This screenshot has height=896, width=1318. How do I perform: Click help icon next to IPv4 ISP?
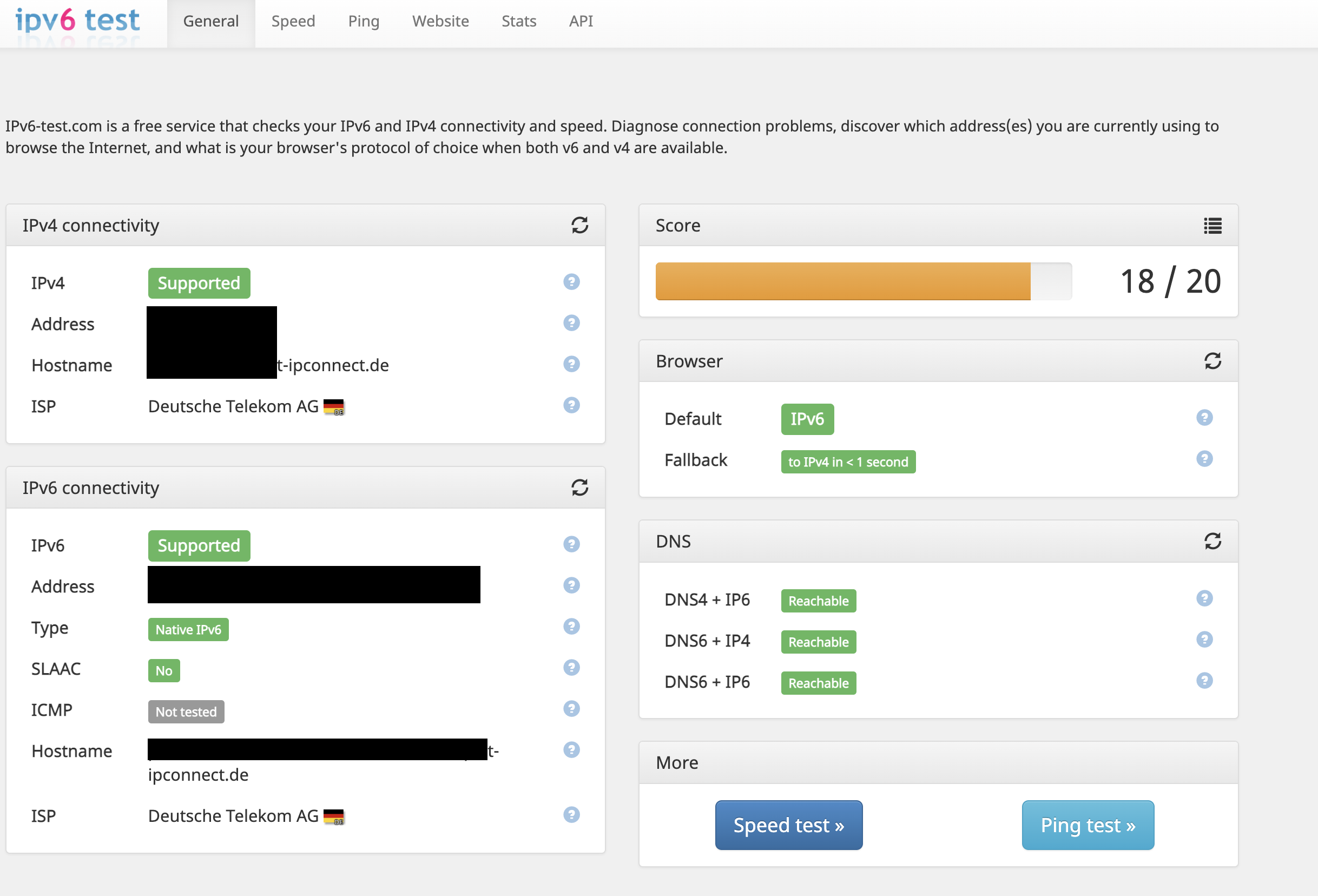tap(571, 405)
